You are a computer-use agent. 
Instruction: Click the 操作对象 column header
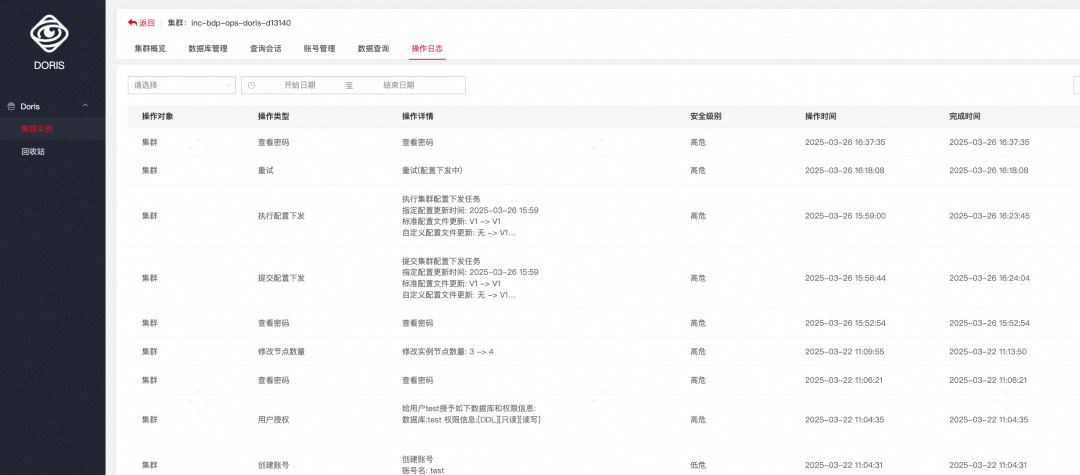click(158, 116)
